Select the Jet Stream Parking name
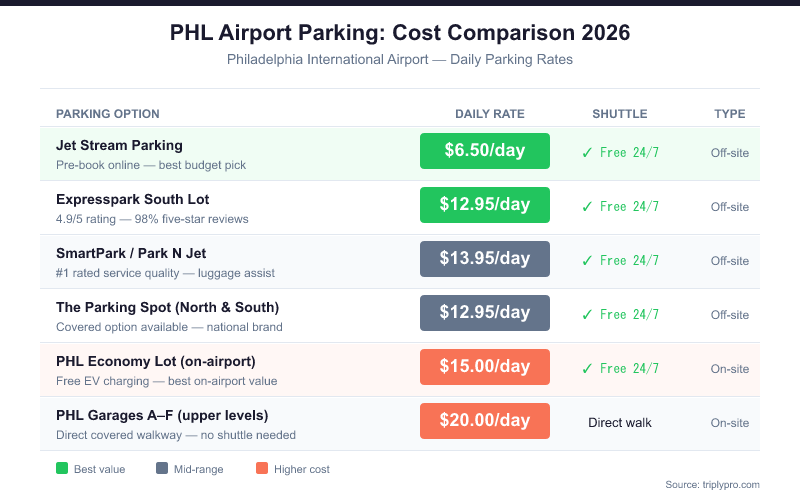 [x=120, y=145]
